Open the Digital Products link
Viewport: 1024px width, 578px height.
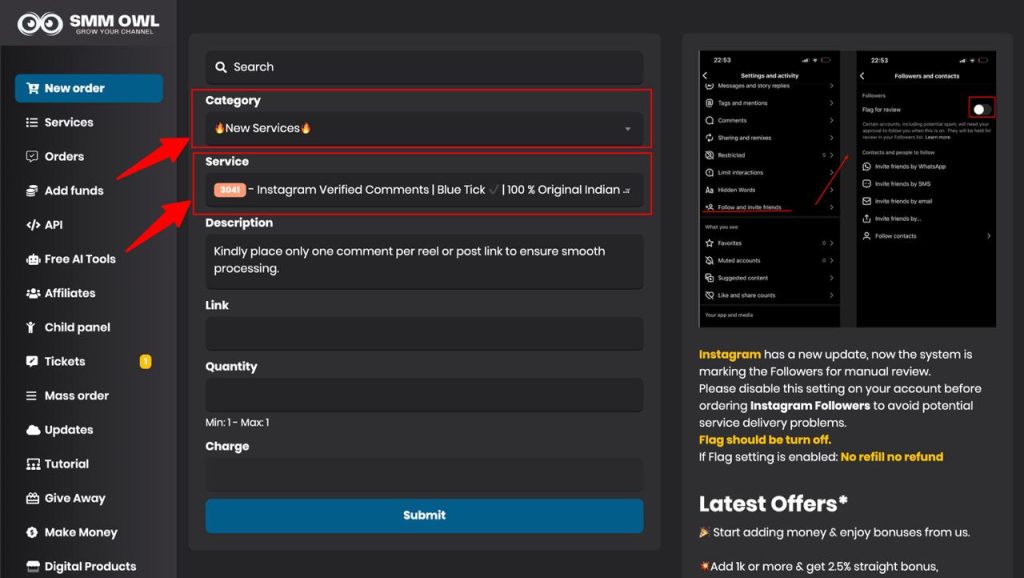click(89, 566)
